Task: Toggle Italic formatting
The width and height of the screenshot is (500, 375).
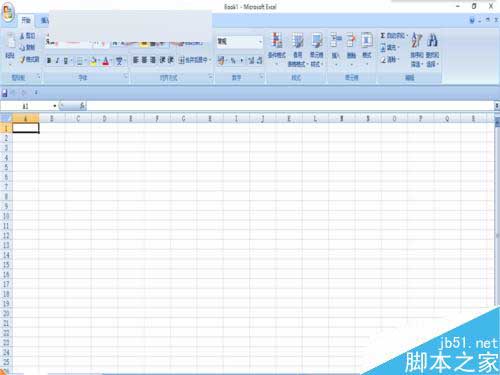Action: point(57,61)
